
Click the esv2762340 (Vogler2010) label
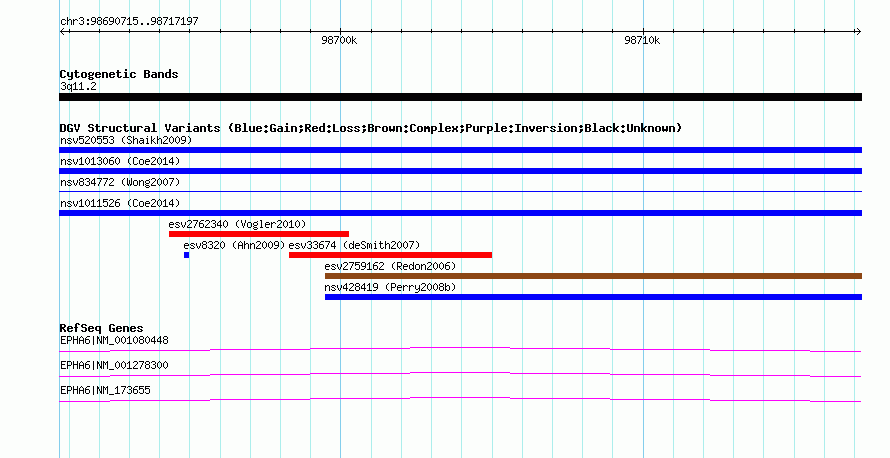237,224
